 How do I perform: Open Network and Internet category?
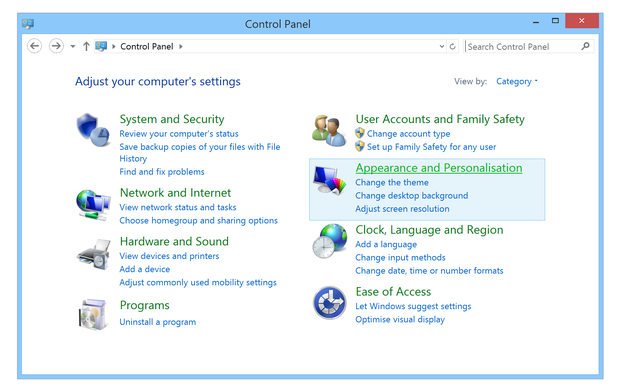[175, 193]
